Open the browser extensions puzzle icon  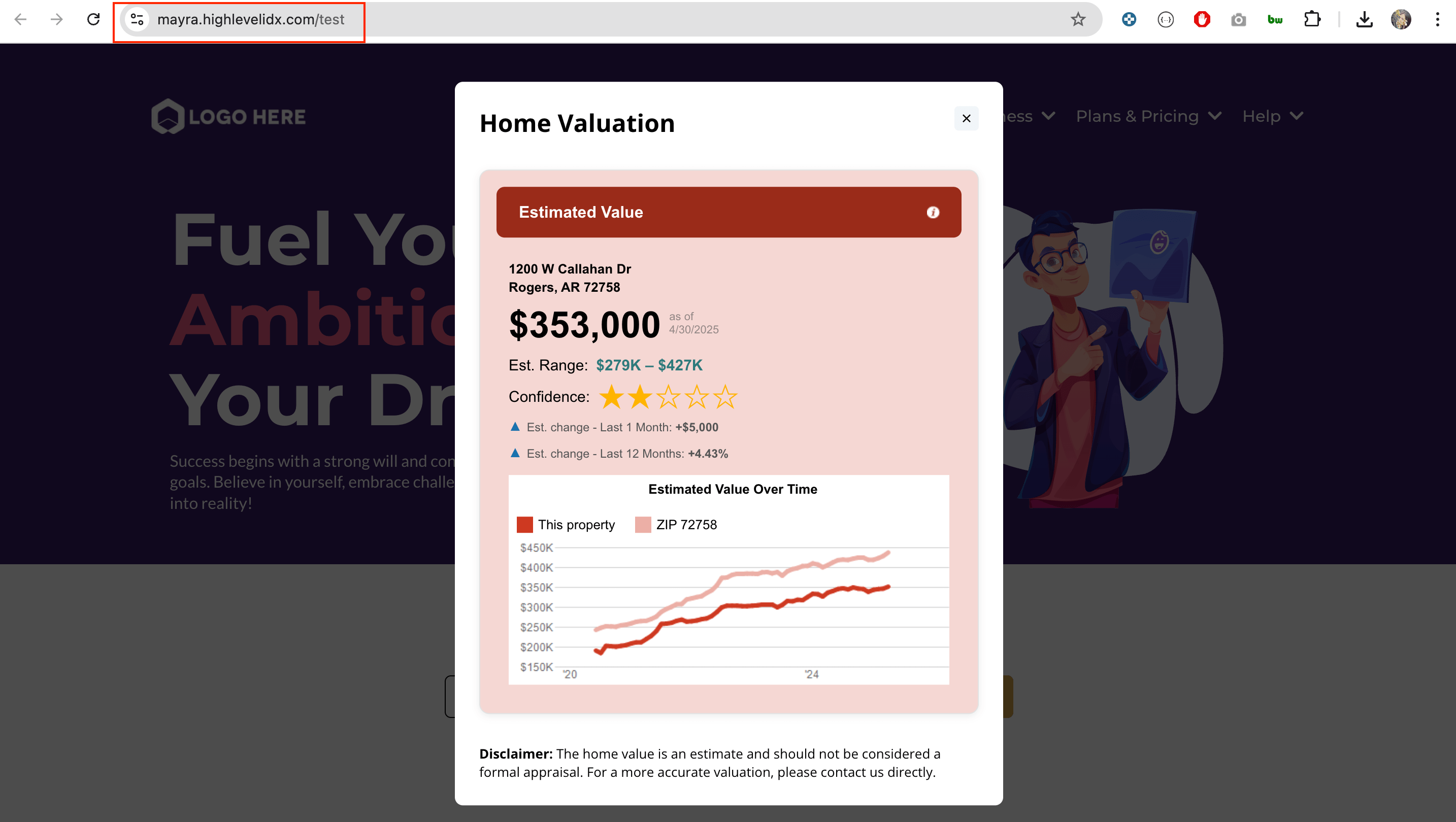pos(1311,19)
